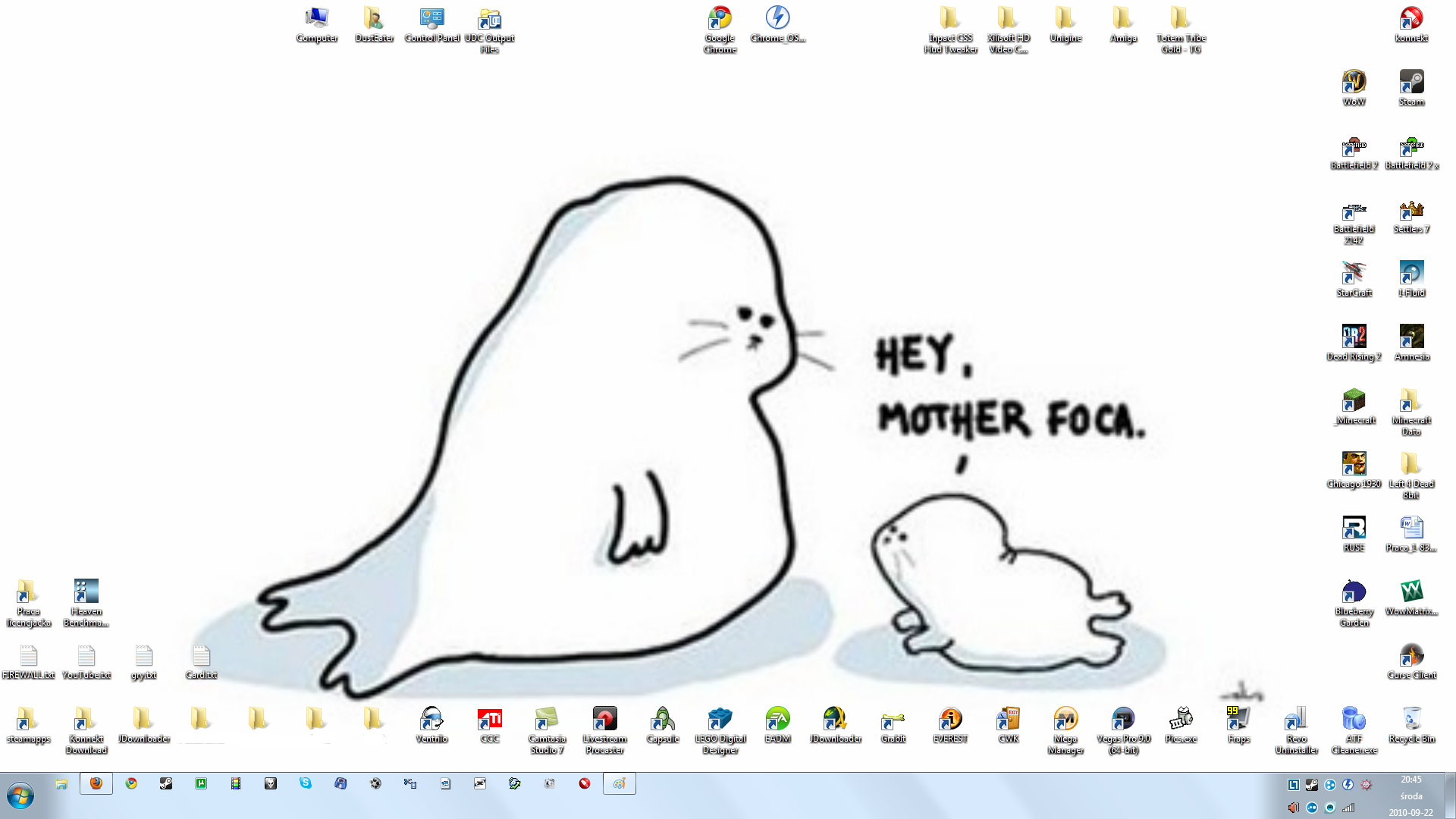
Task: Launch the CWK shortcut
Action: pyautogui.click(x=1009, y=726)
